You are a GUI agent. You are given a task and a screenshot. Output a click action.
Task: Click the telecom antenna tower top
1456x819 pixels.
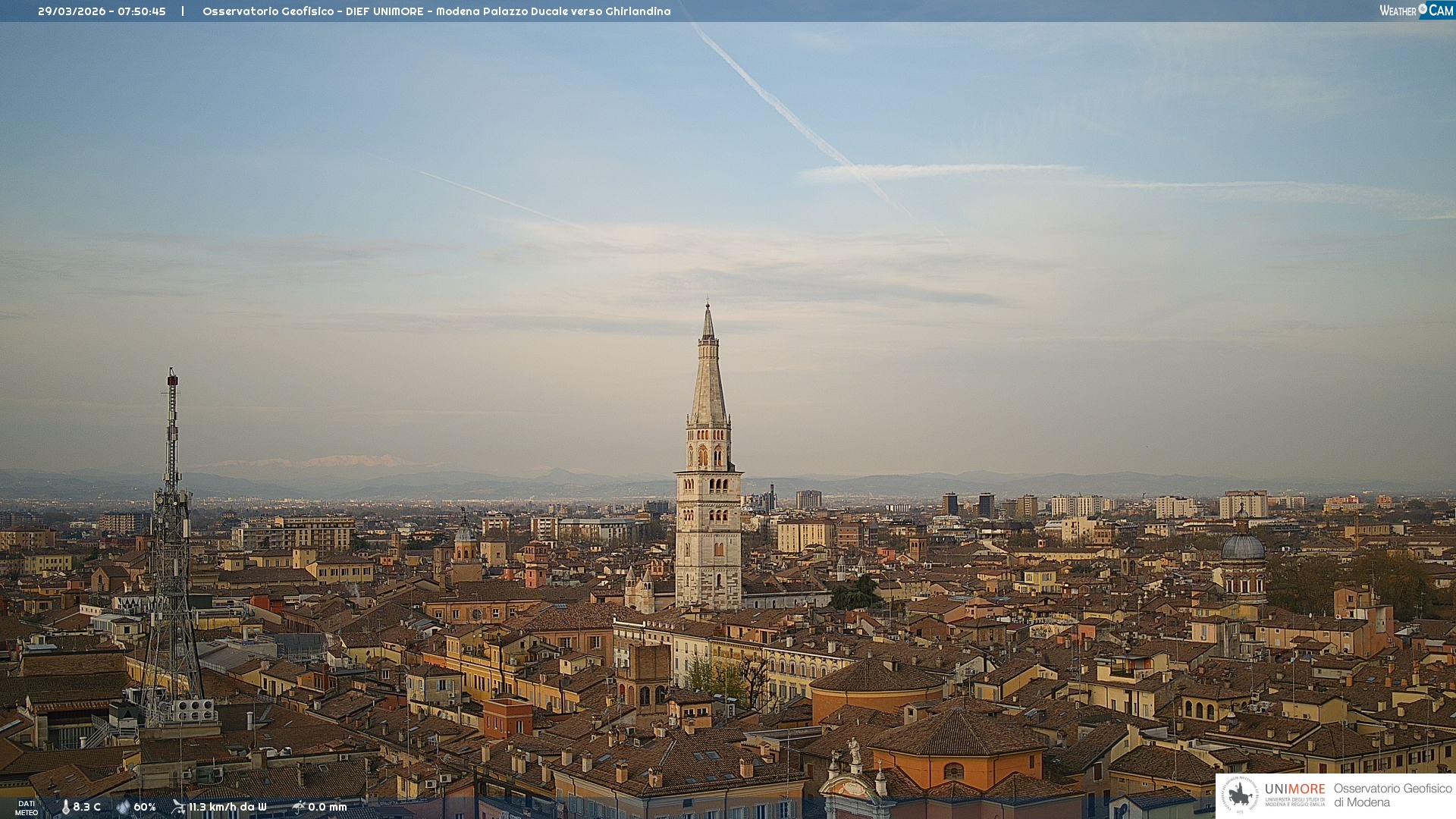pos(173,379)
